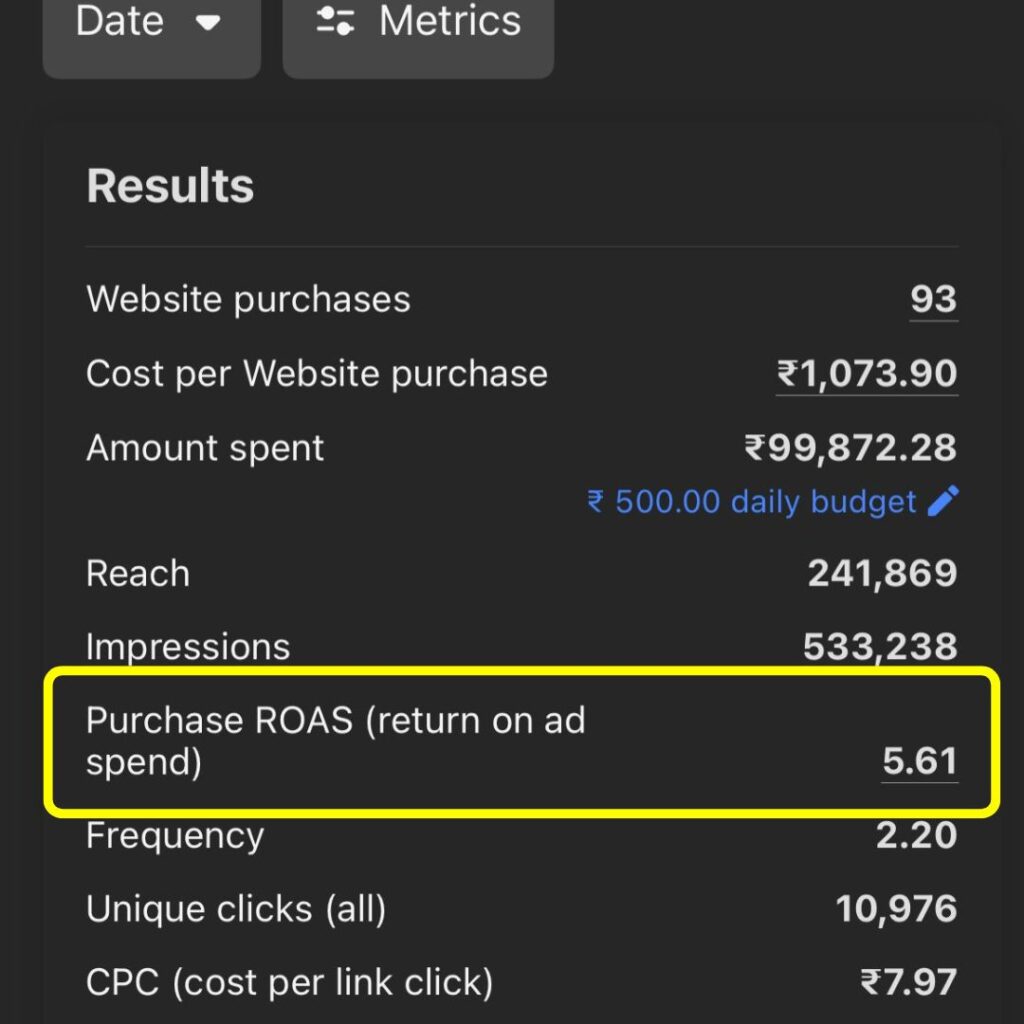This screenshot has height=1024, width=1024.
Task: Click the Website purchases value 93
Action: coord(933,299)
